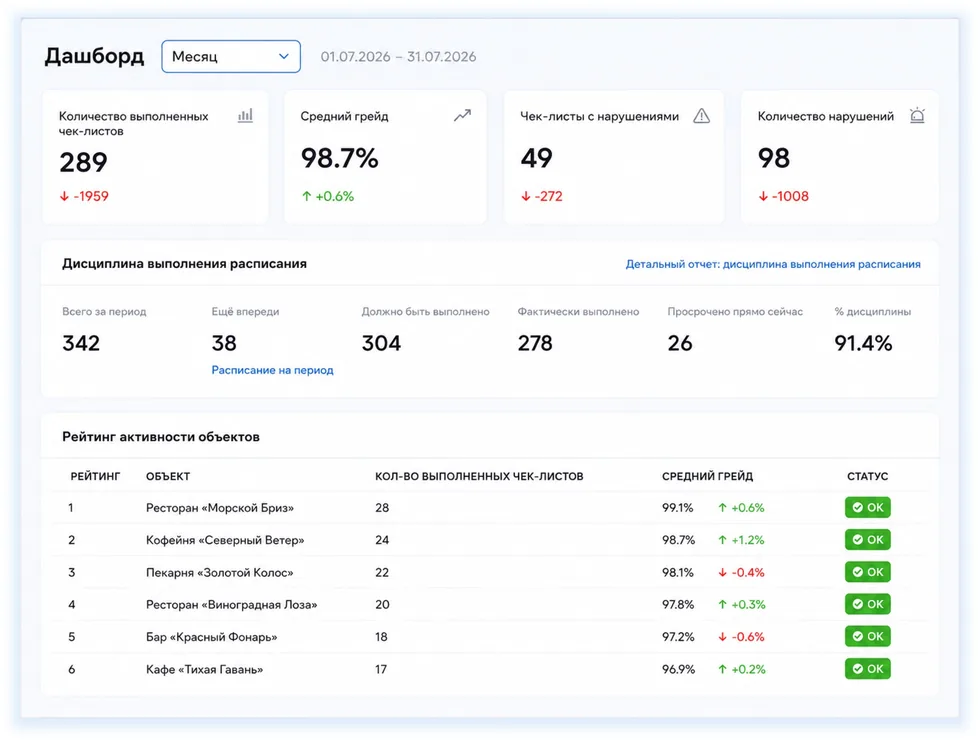980x741 pixels.
Task: Select the Ресторан «Морской Бриз» row name
Action: tap(220, 508)
